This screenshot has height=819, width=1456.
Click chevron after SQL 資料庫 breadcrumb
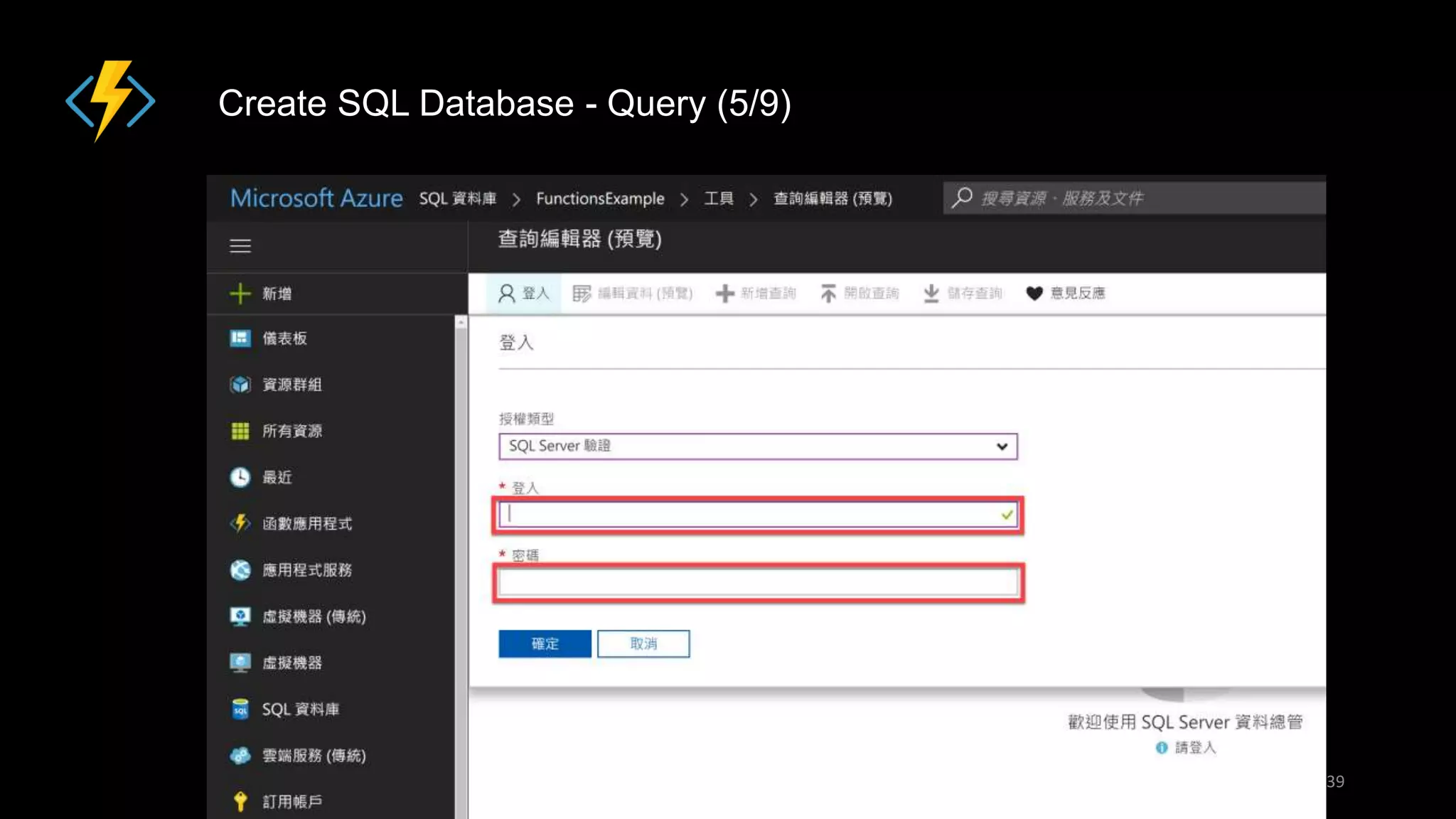pyautogui.click(x=517, y=199)
